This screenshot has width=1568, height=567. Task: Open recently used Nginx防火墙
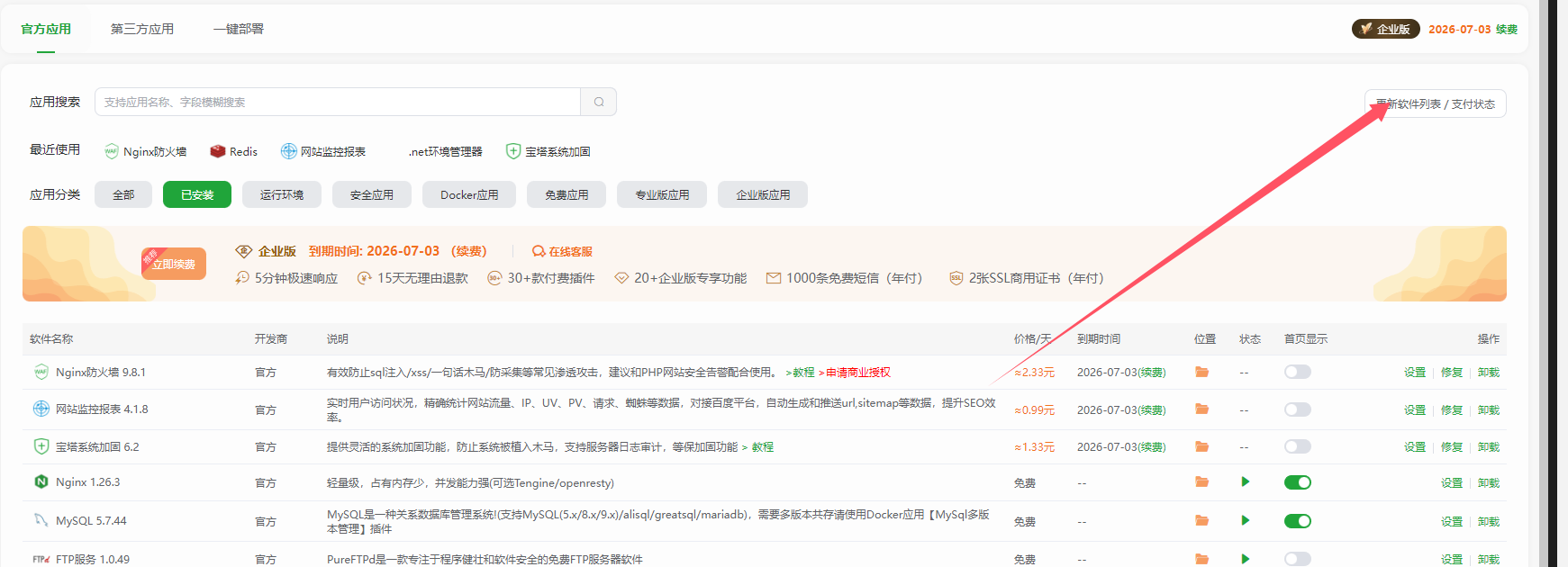[146, 151]
